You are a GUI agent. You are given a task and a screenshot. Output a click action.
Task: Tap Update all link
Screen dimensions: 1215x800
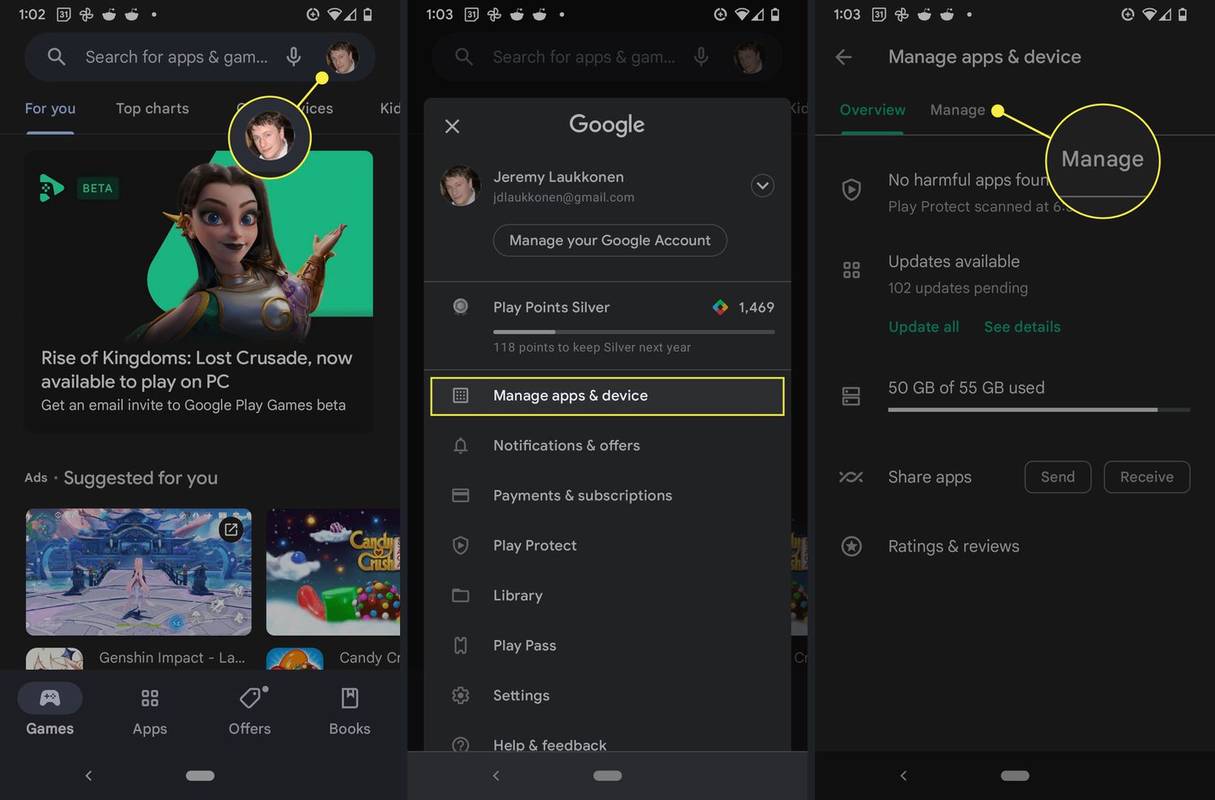click(x=923, y=327)
